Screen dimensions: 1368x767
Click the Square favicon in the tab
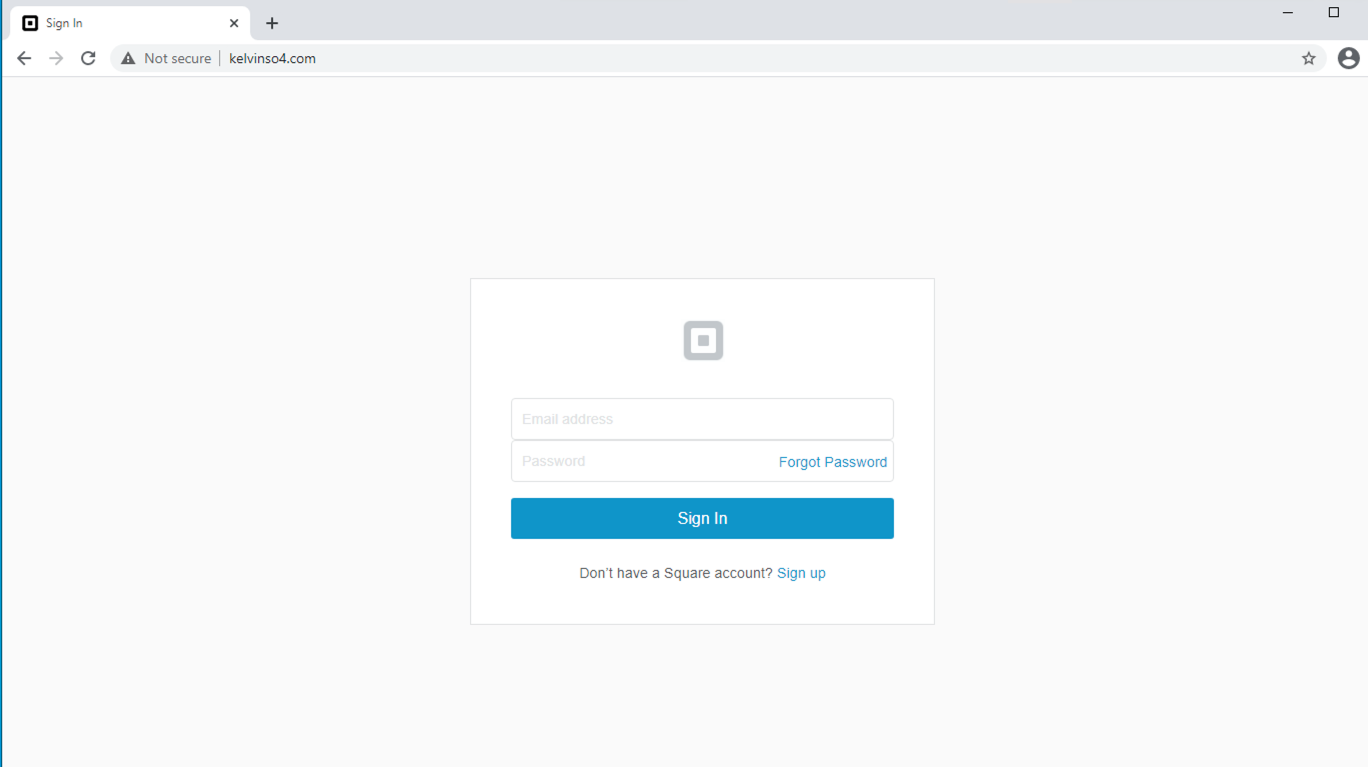tap(30, 23)
